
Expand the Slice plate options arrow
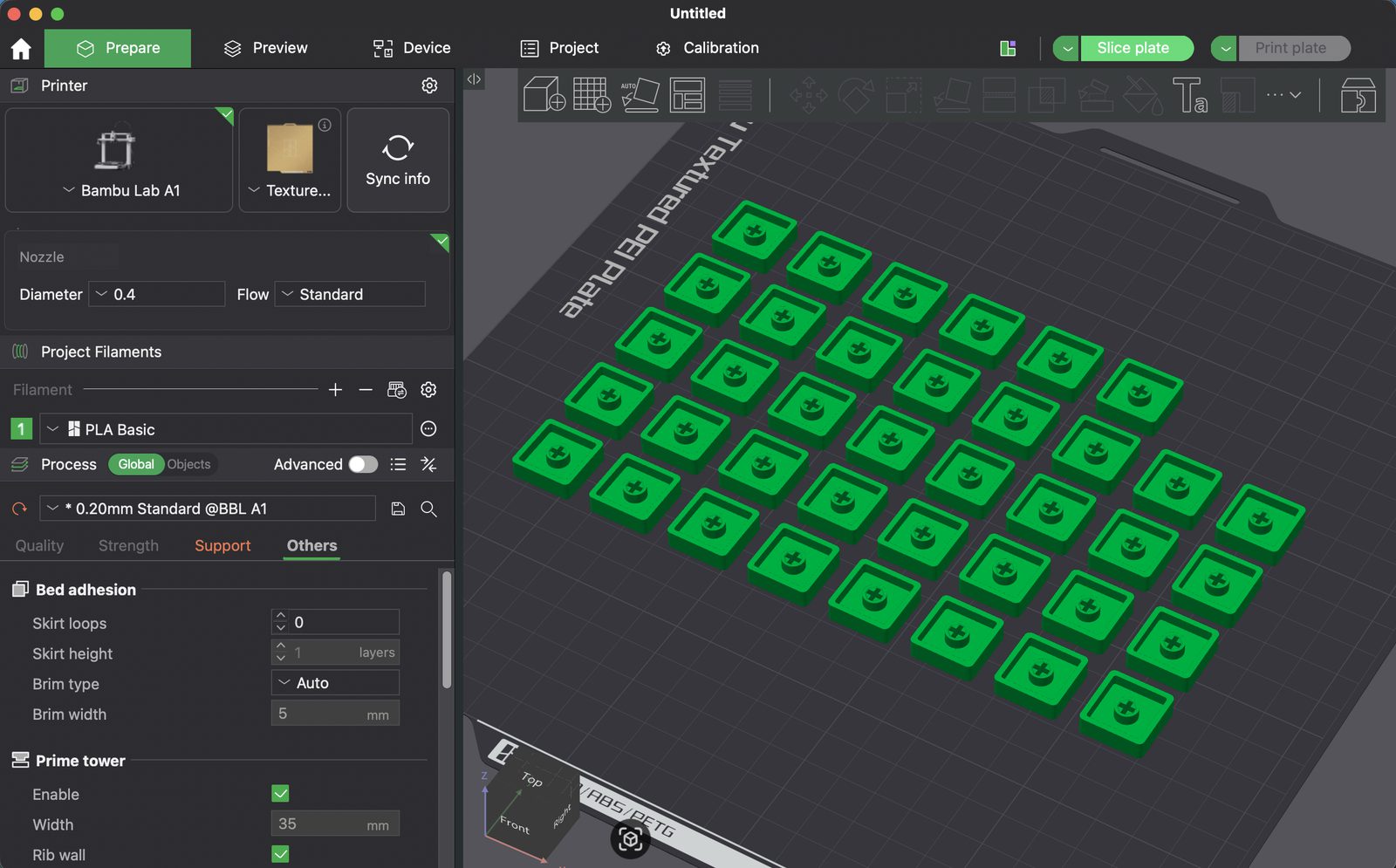tap(1066, 48)
